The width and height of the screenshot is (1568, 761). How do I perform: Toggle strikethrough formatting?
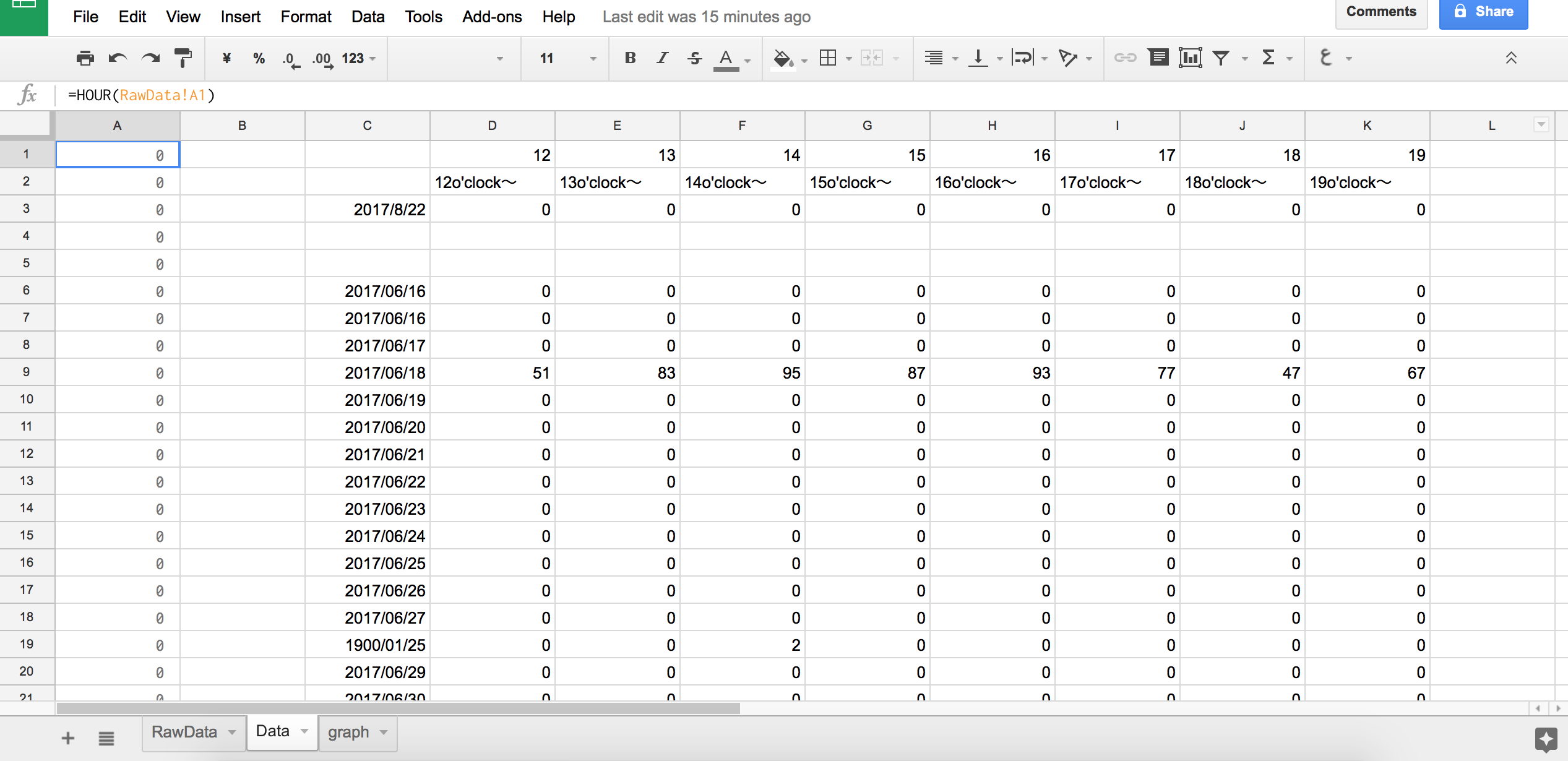[694, 58]
